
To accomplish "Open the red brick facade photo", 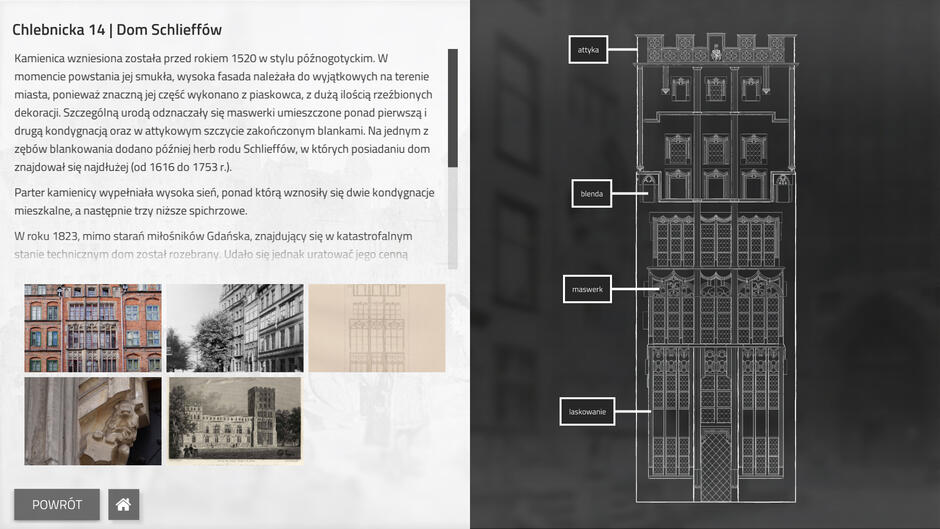I will coord(93,328).
